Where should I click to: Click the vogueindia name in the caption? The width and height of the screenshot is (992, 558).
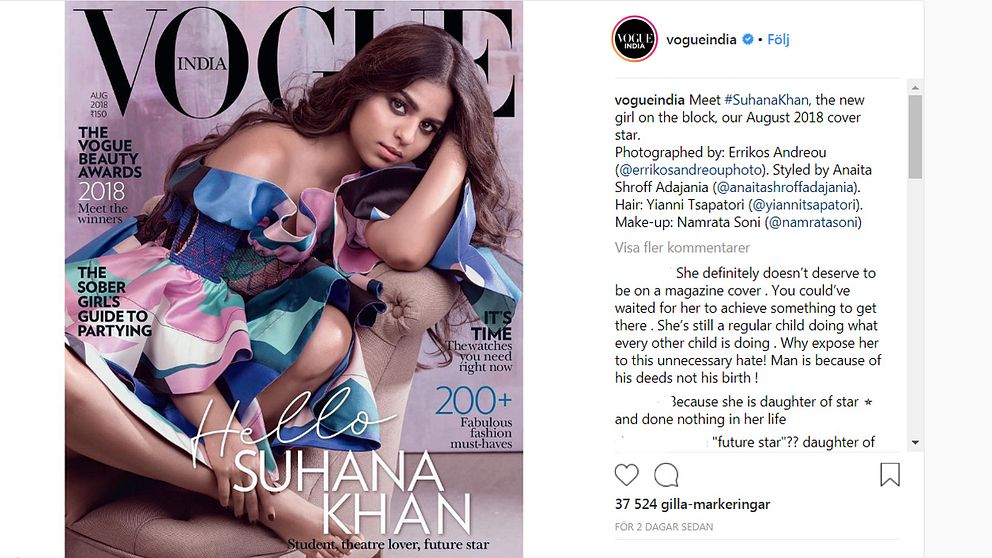649,100
